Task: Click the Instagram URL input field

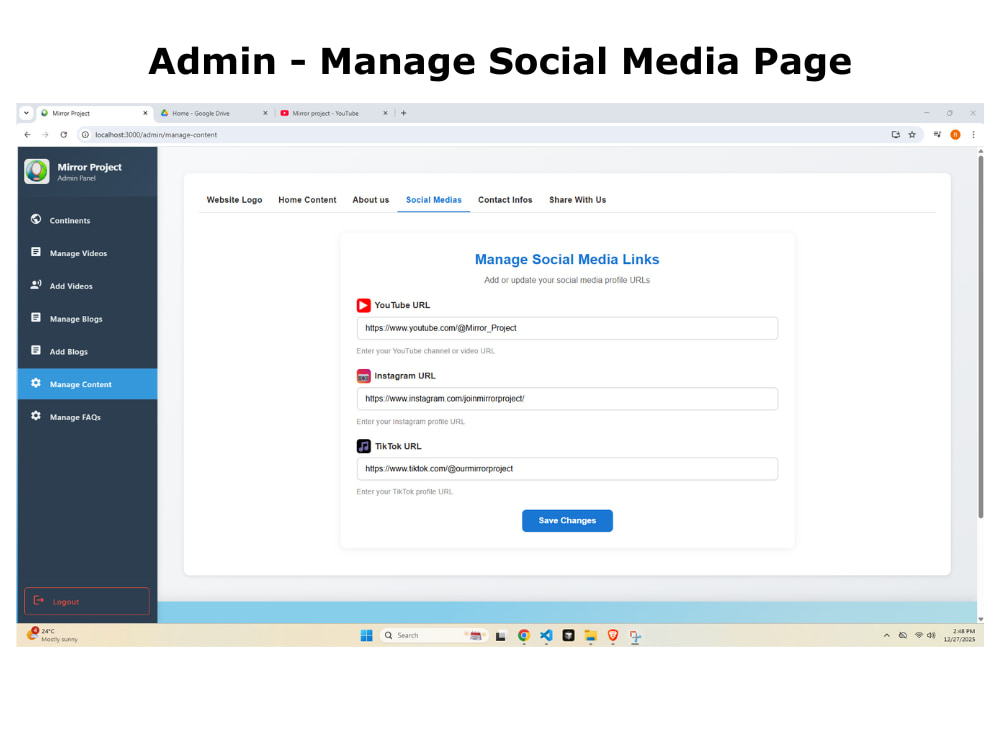Action: tap(567, 399)
